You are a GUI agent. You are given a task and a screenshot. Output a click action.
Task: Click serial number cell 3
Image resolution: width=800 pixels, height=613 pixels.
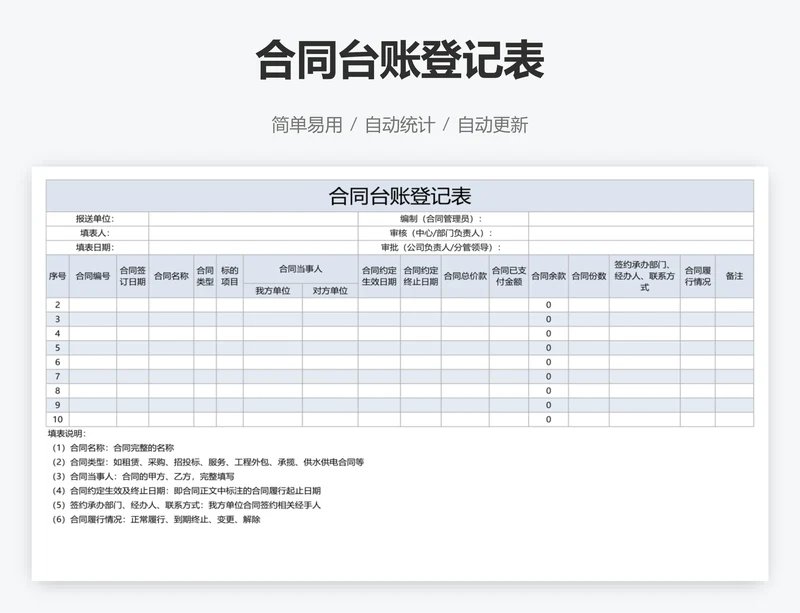(x=58, y=319)
